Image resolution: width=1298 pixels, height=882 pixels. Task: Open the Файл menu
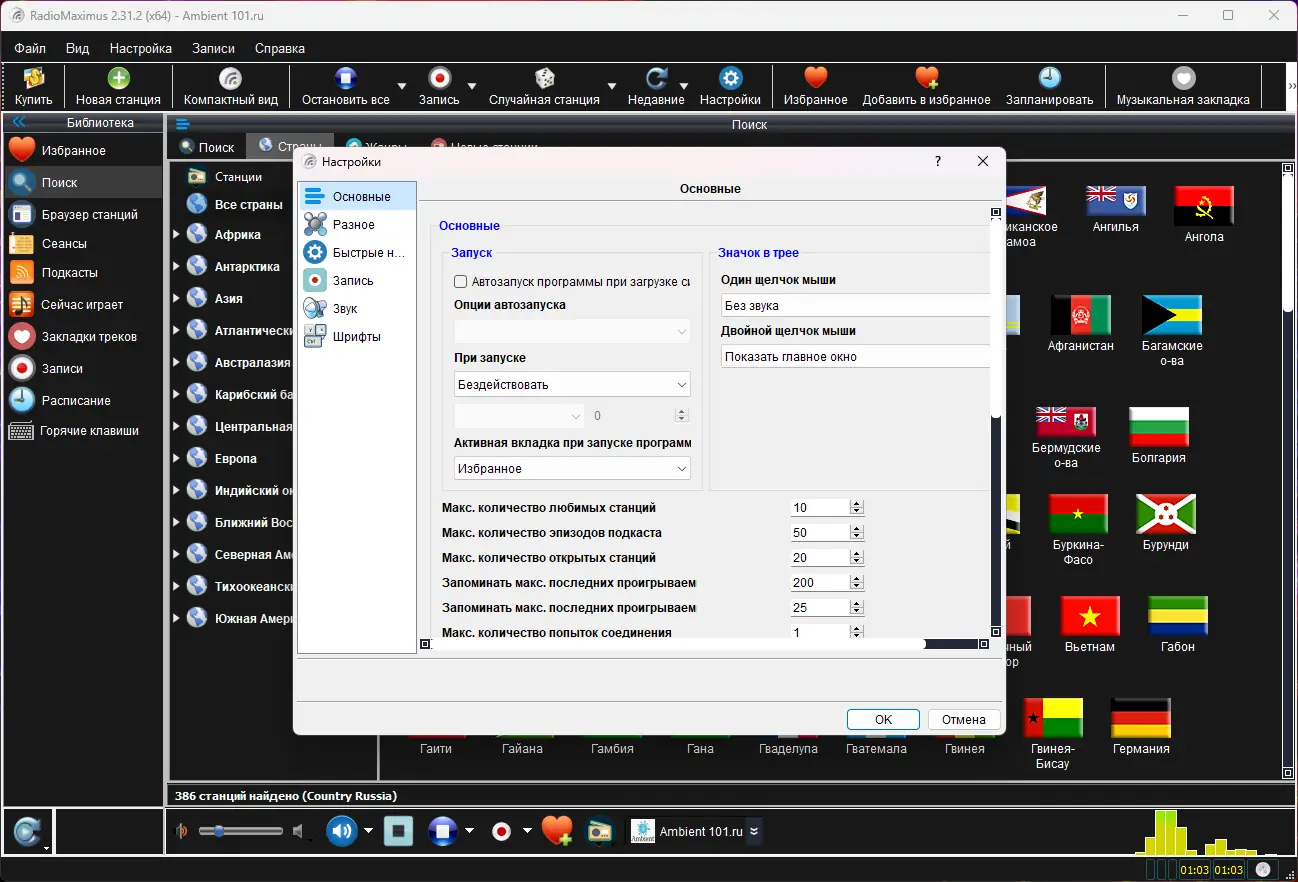tap(30, 48)
